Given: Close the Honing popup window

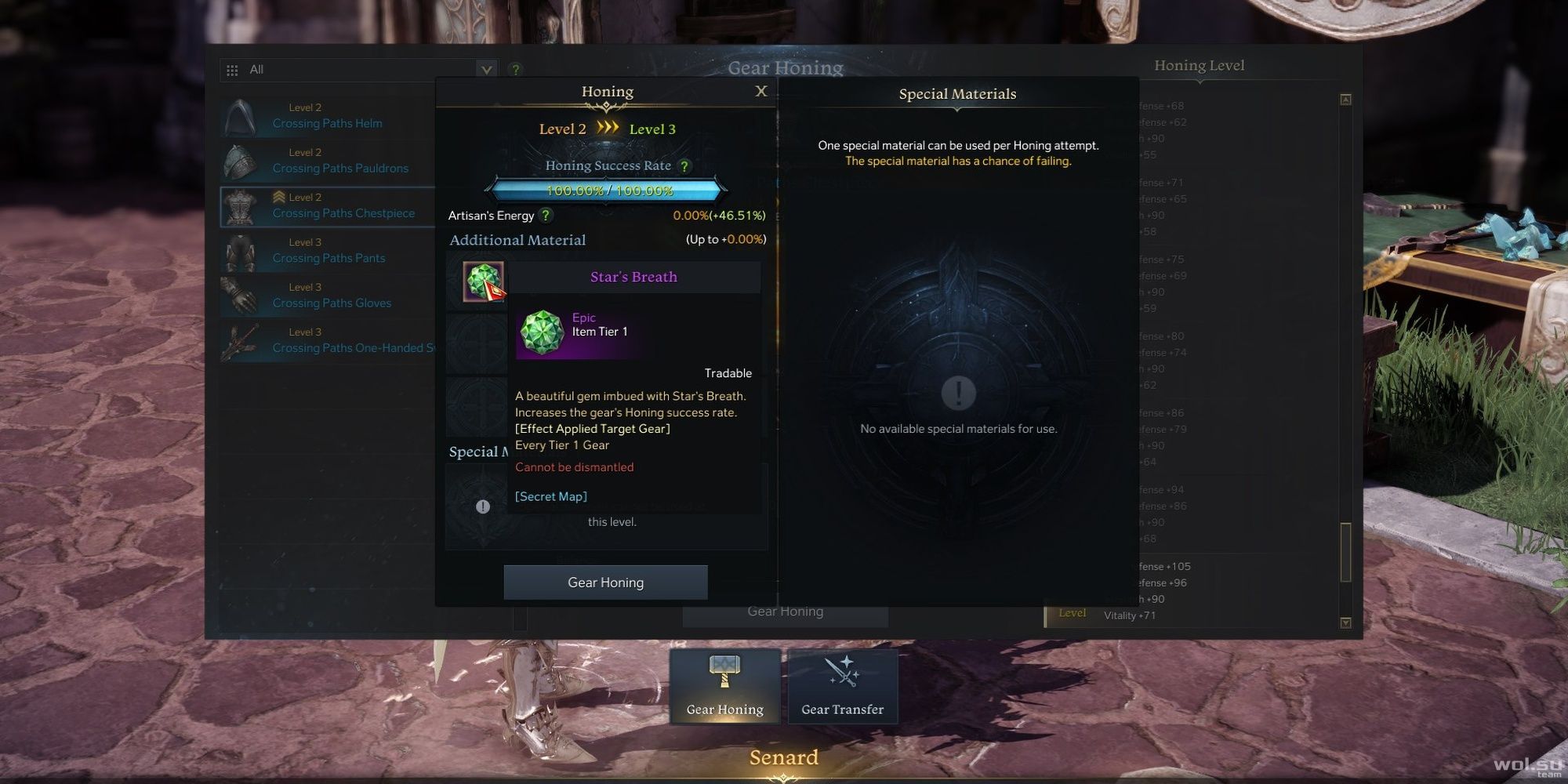Looking at the screenshot, I should 760,91.
